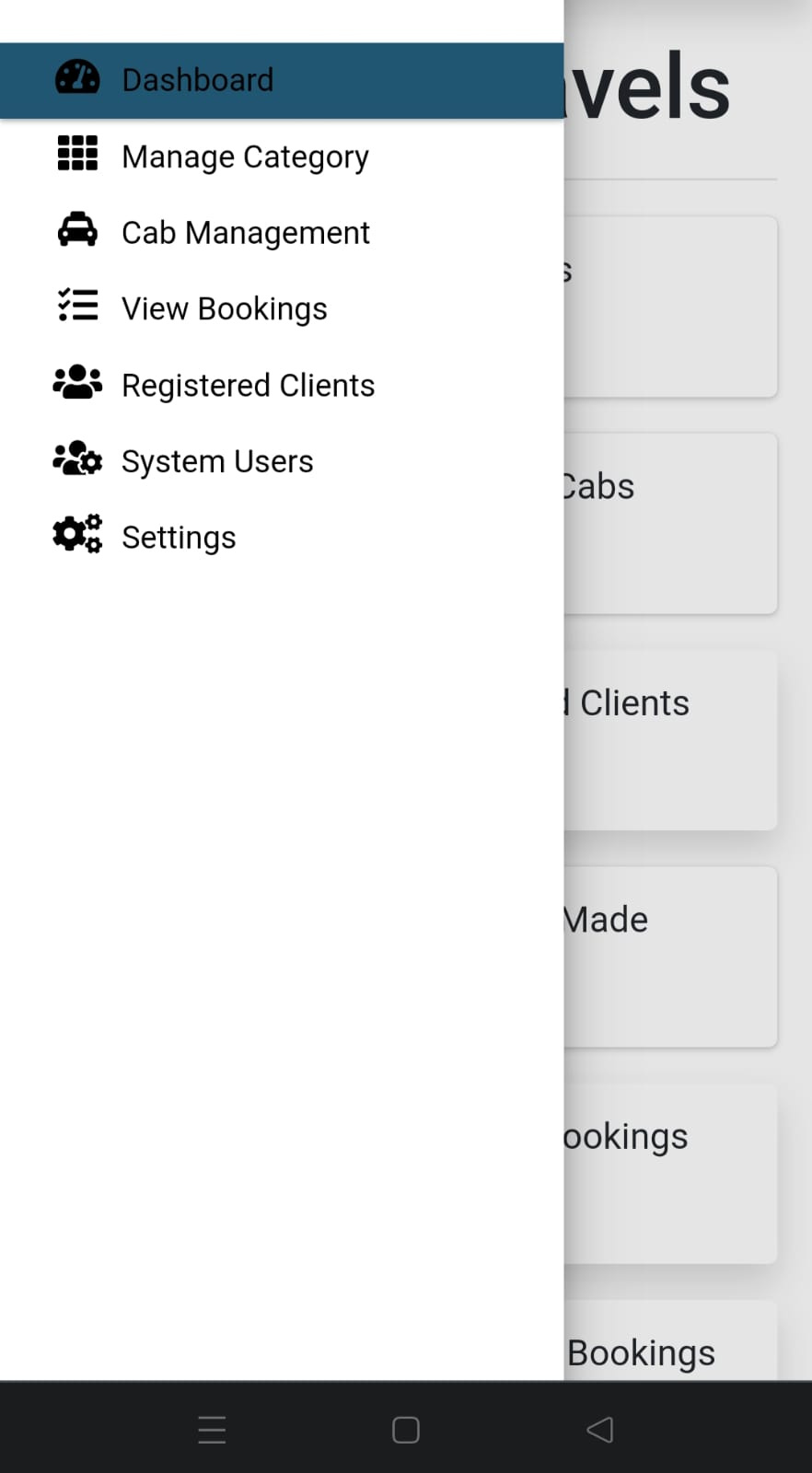The image size is (812, 1473).
Task: Go to Cab Management
Action: 245,233
